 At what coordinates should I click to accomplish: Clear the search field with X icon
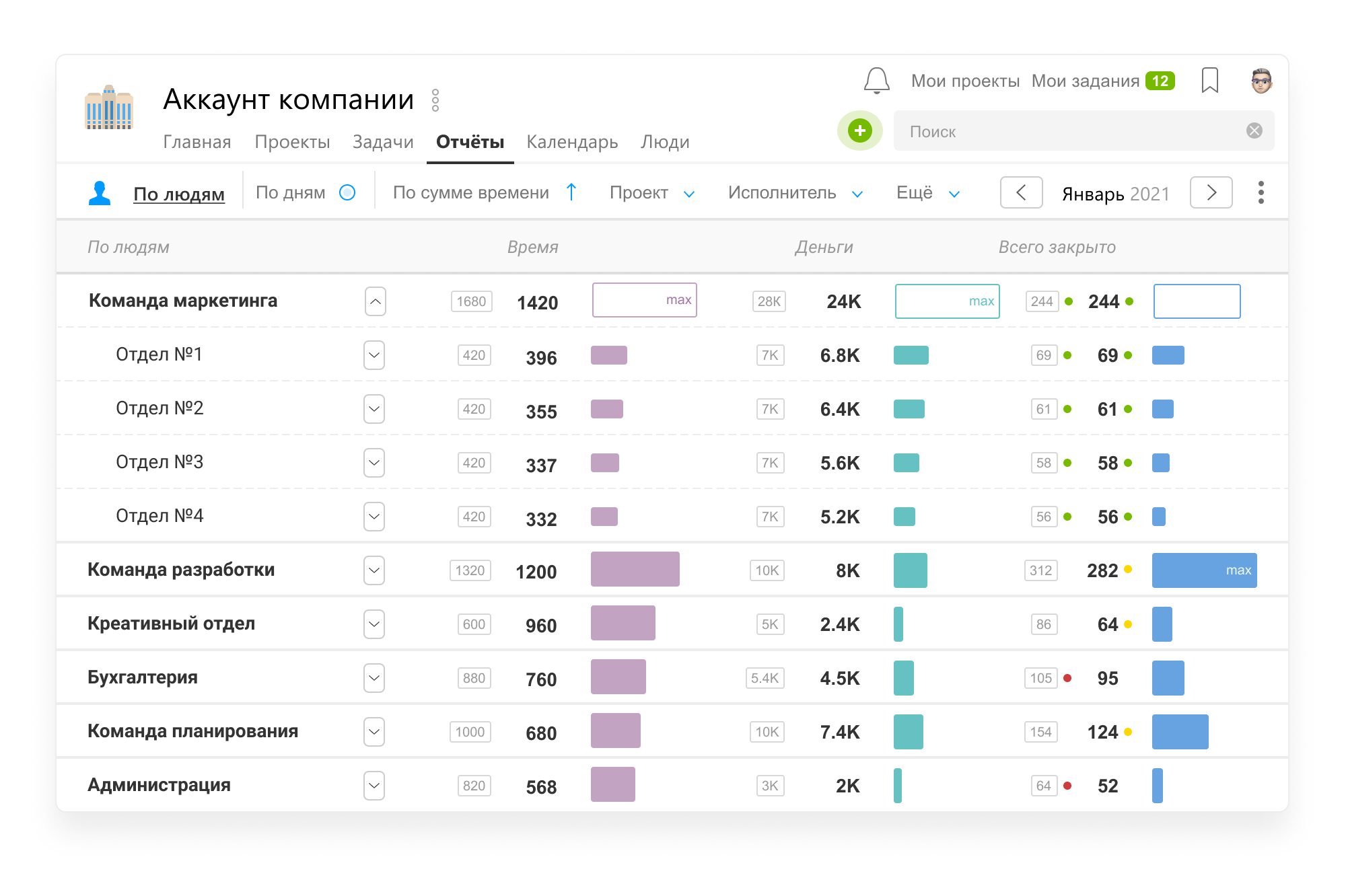point(1254,130)
